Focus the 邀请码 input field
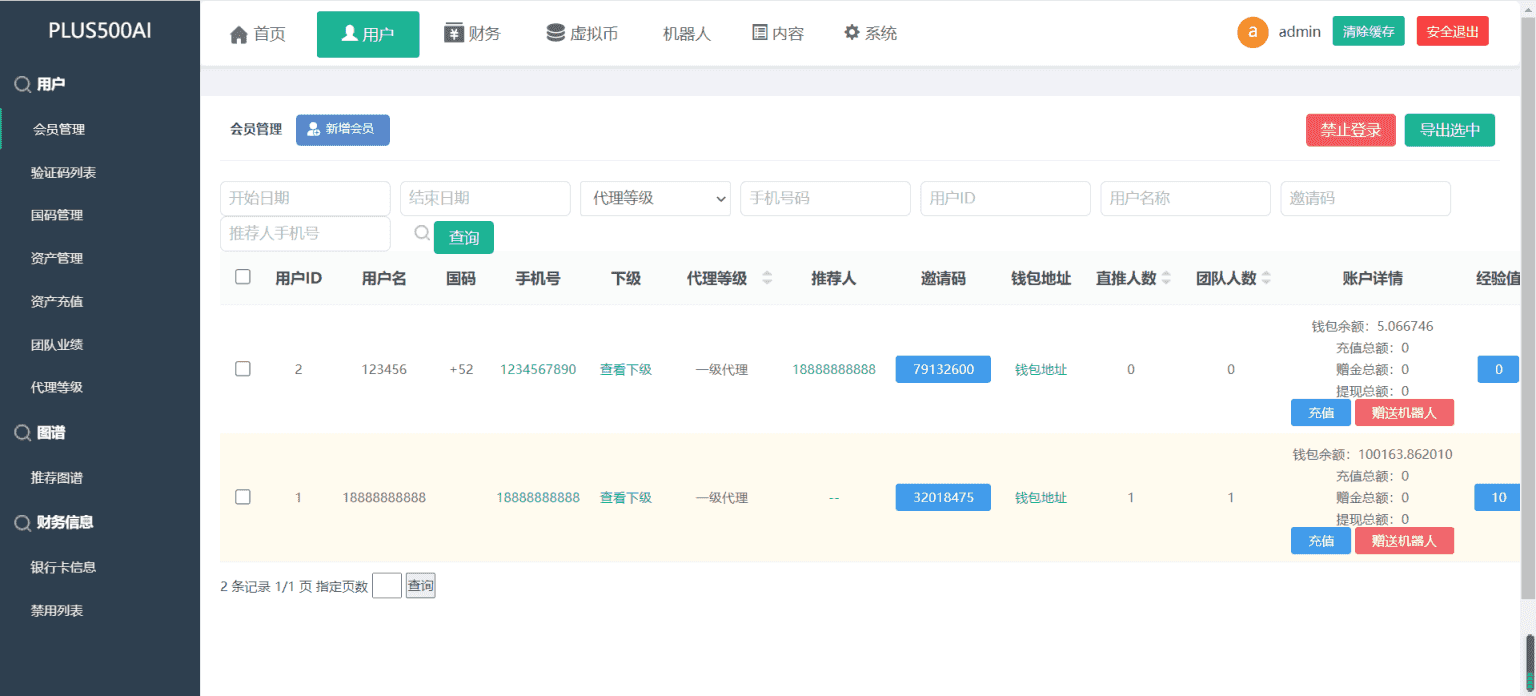The image size is (1536, 696). click(x=1365, y=198)
